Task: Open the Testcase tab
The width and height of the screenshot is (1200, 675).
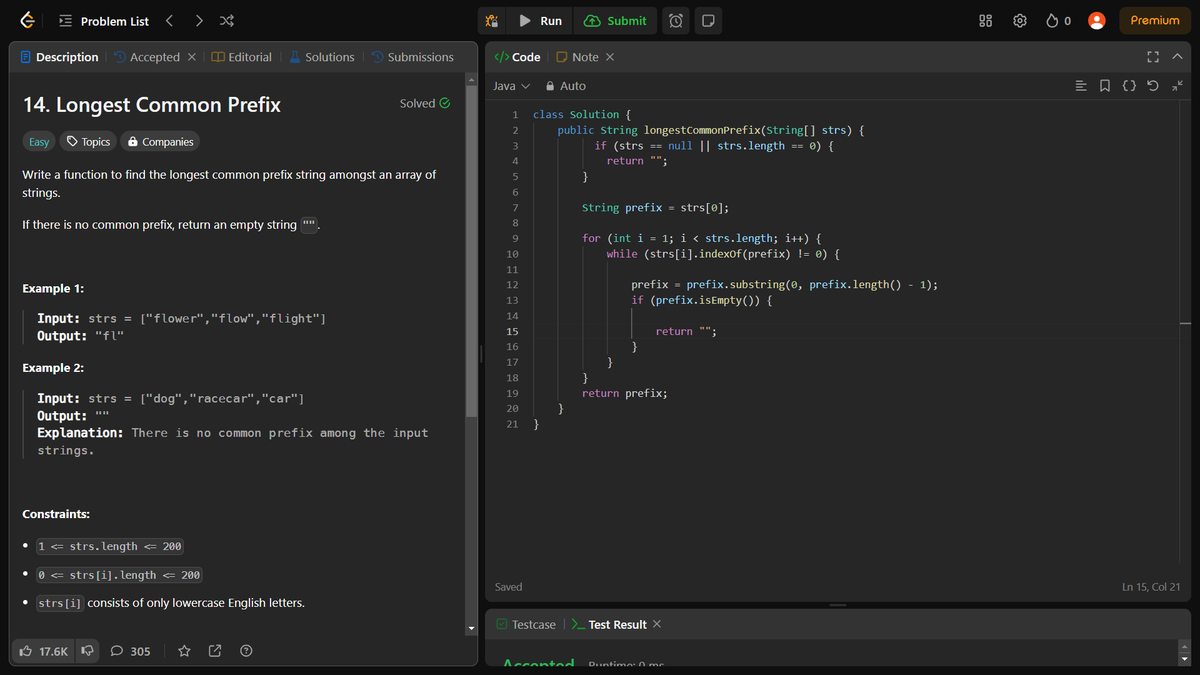Action: (526, 624)
